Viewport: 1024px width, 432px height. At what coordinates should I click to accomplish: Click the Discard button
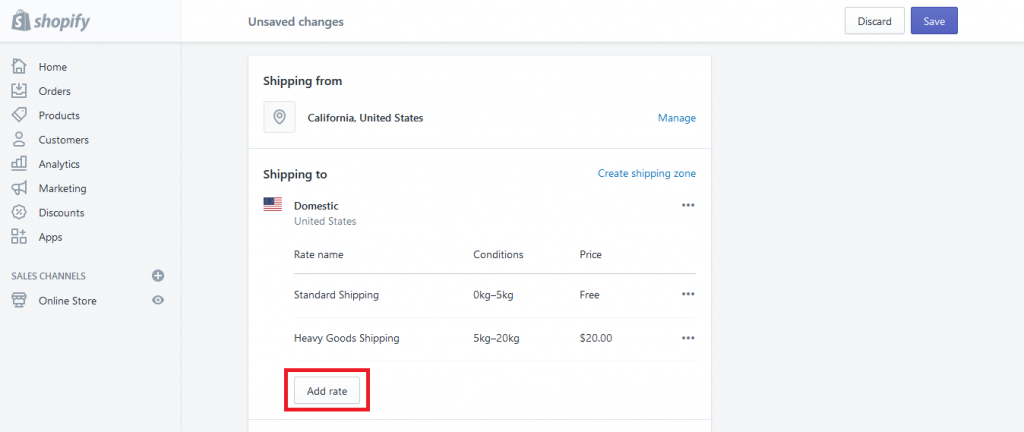[x=874, y=21]
